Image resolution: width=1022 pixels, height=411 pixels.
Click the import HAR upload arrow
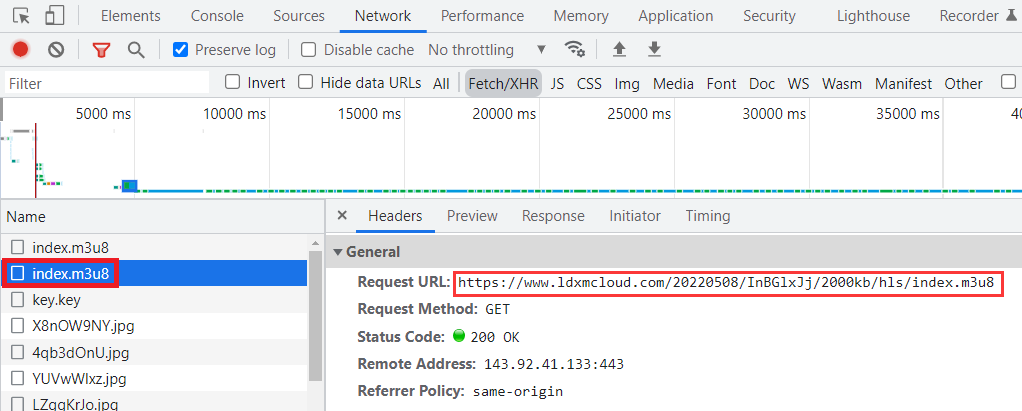click(620, 50)
